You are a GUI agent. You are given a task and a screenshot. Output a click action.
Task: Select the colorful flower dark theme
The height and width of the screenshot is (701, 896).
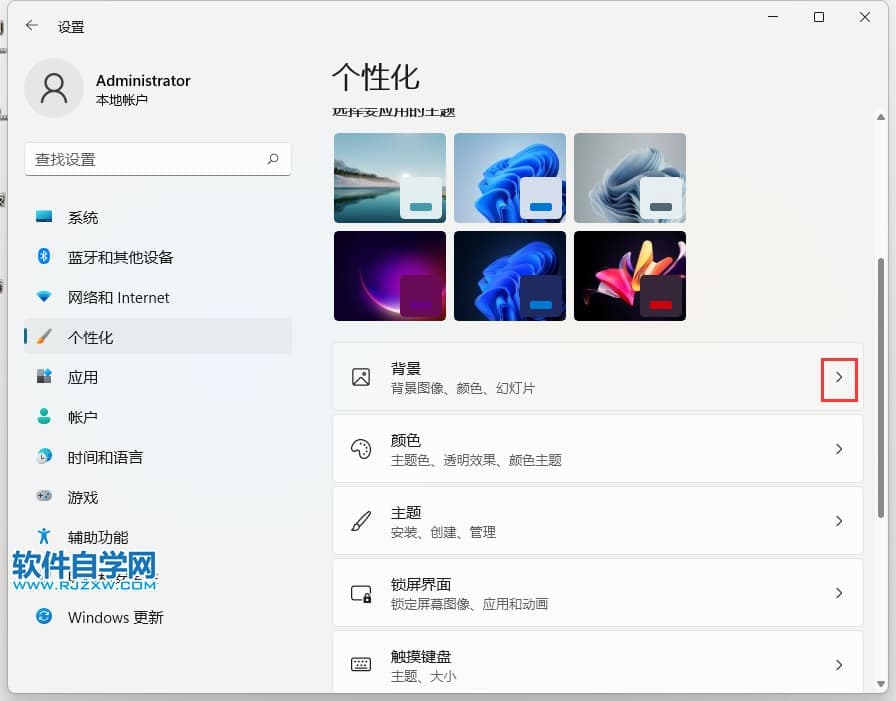pyautogui.click(x=629, y=276)
